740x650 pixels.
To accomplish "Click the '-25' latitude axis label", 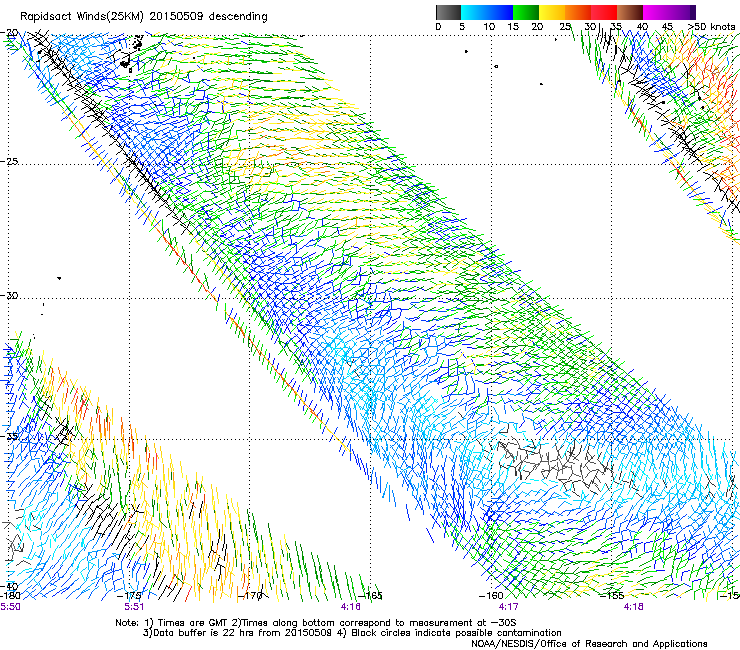I will [x=9, y=161].
